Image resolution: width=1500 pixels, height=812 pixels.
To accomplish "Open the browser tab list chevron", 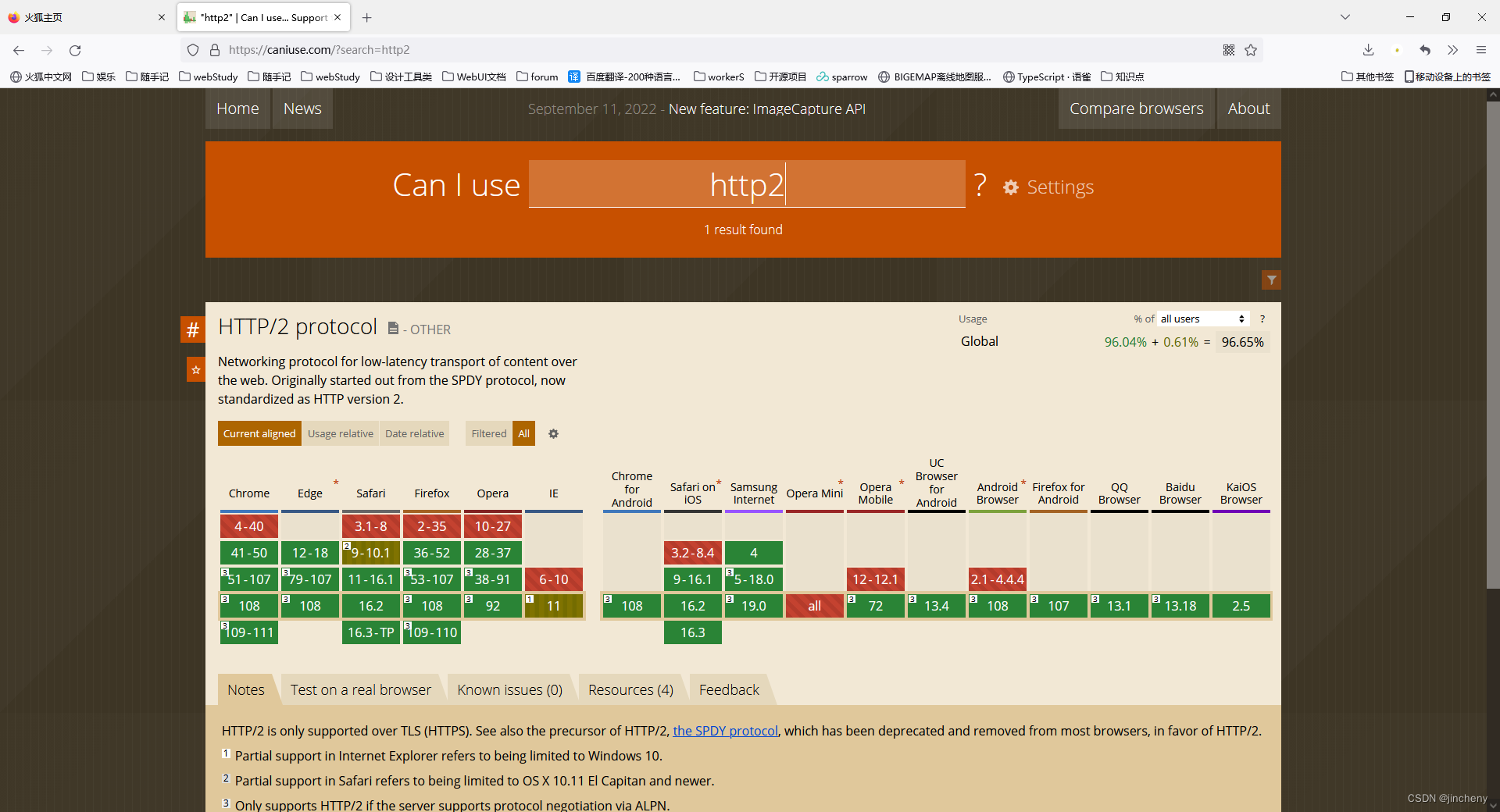I will [x=1345, y=16].
